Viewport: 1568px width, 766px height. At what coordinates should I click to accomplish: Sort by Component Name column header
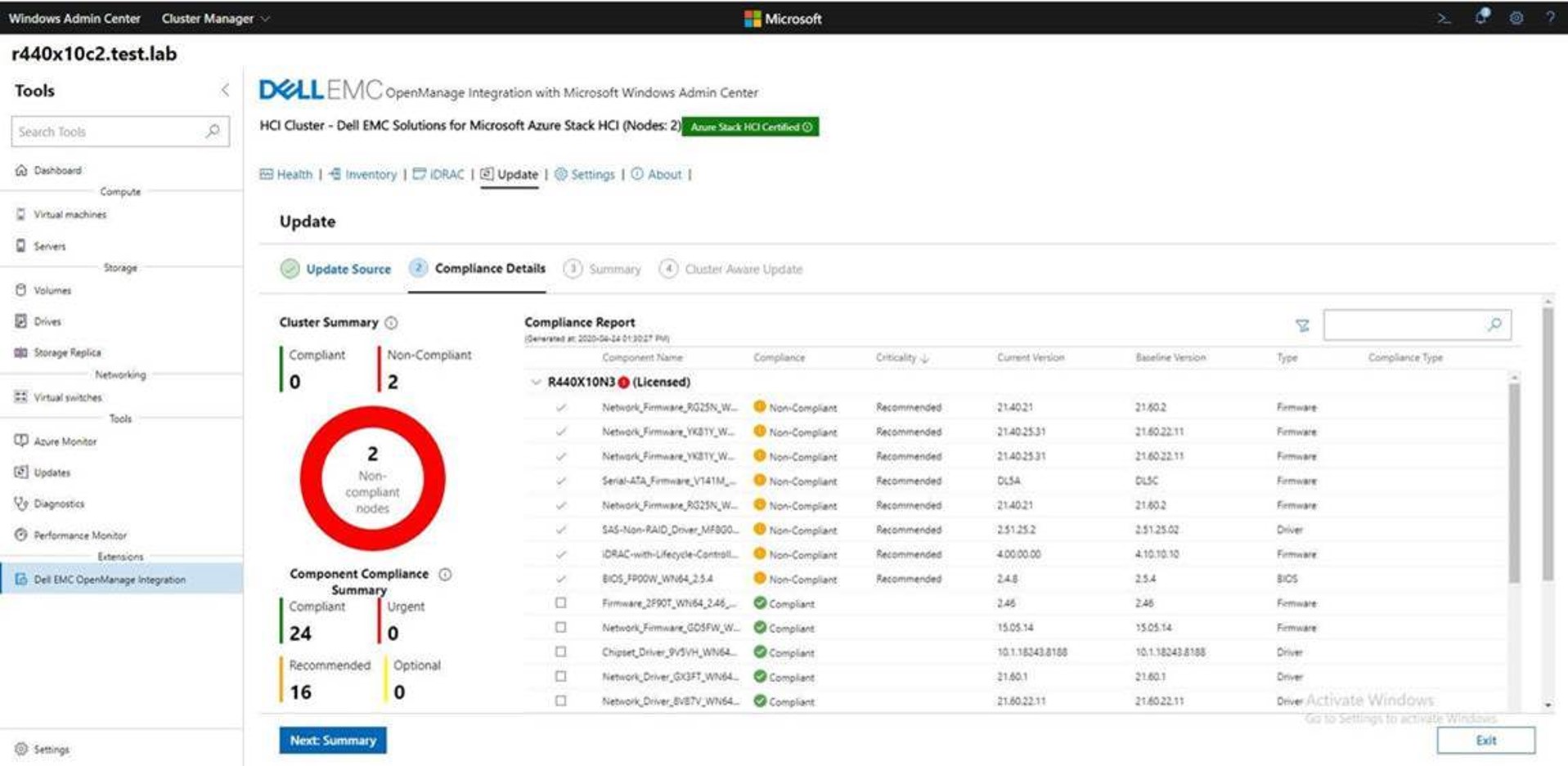click(x=642, y=357)
